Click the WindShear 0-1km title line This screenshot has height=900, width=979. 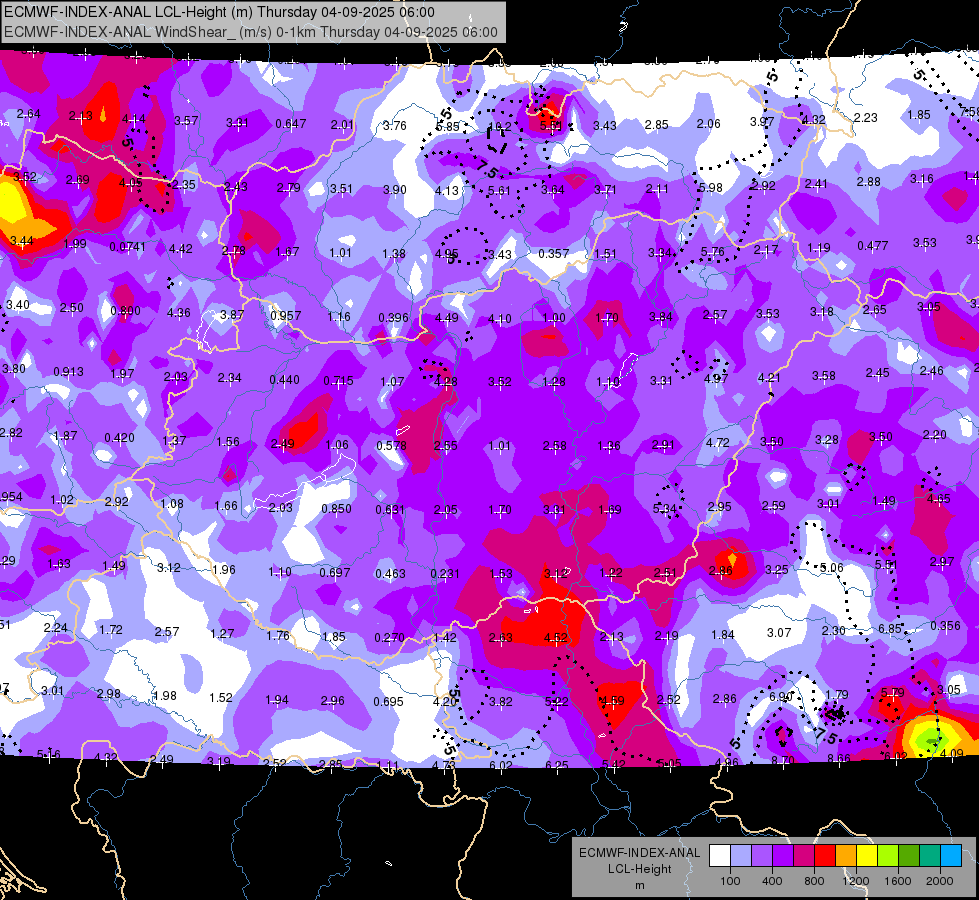click(251, 32)
